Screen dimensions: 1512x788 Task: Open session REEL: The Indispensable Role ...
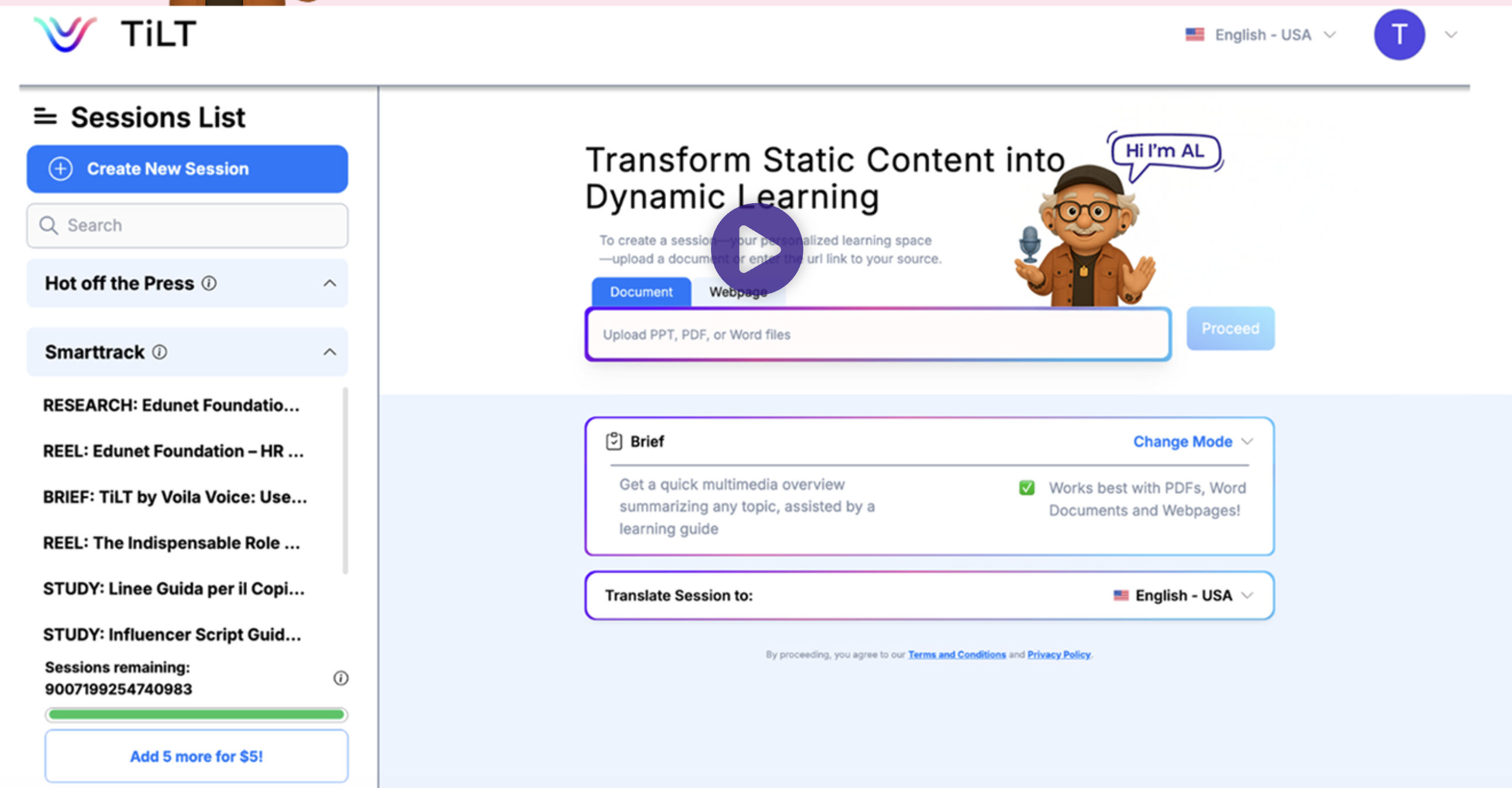[171, 542]
